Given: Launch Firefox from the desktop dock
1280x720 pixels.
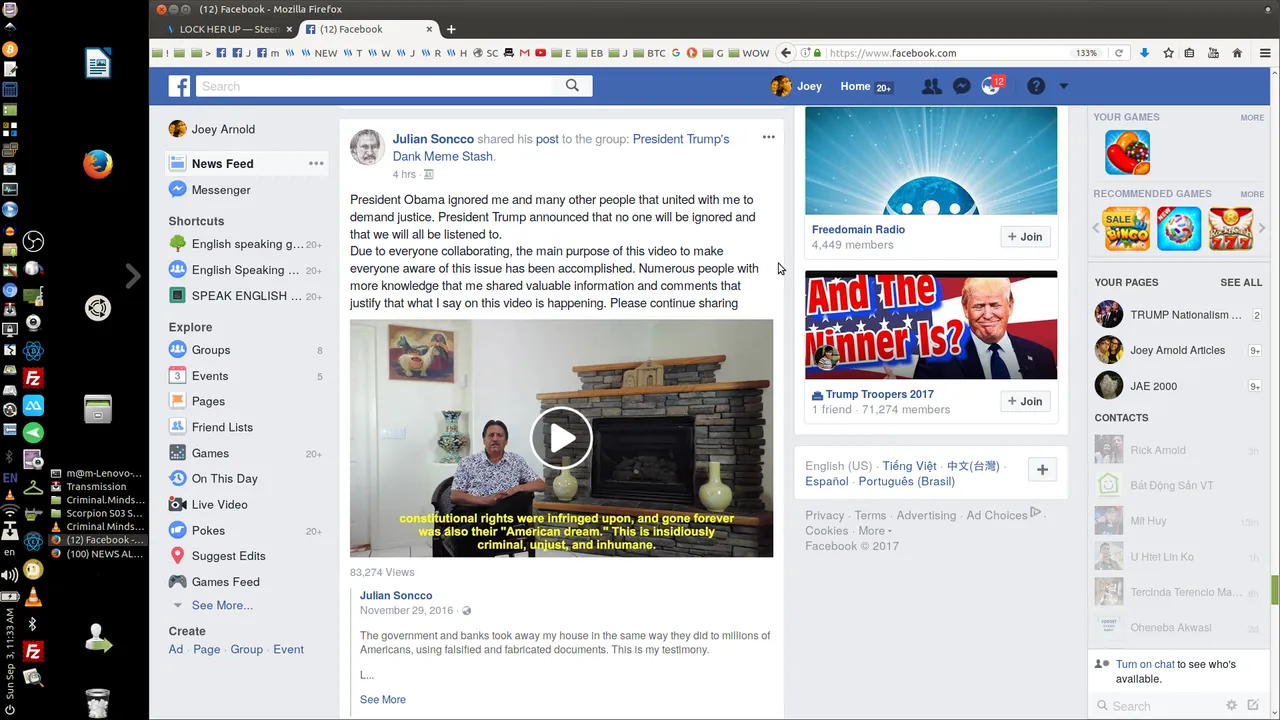Looking at the screenshot, I should click(97, 163).
